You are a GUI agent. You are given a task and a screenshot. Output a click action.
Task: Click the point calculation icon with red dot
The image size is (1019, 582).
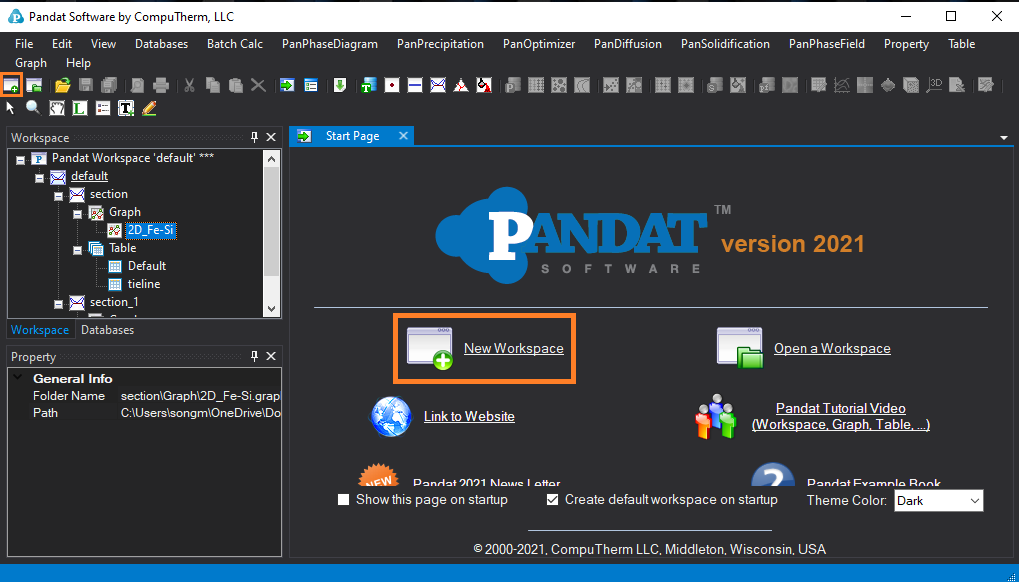point(392,85)
